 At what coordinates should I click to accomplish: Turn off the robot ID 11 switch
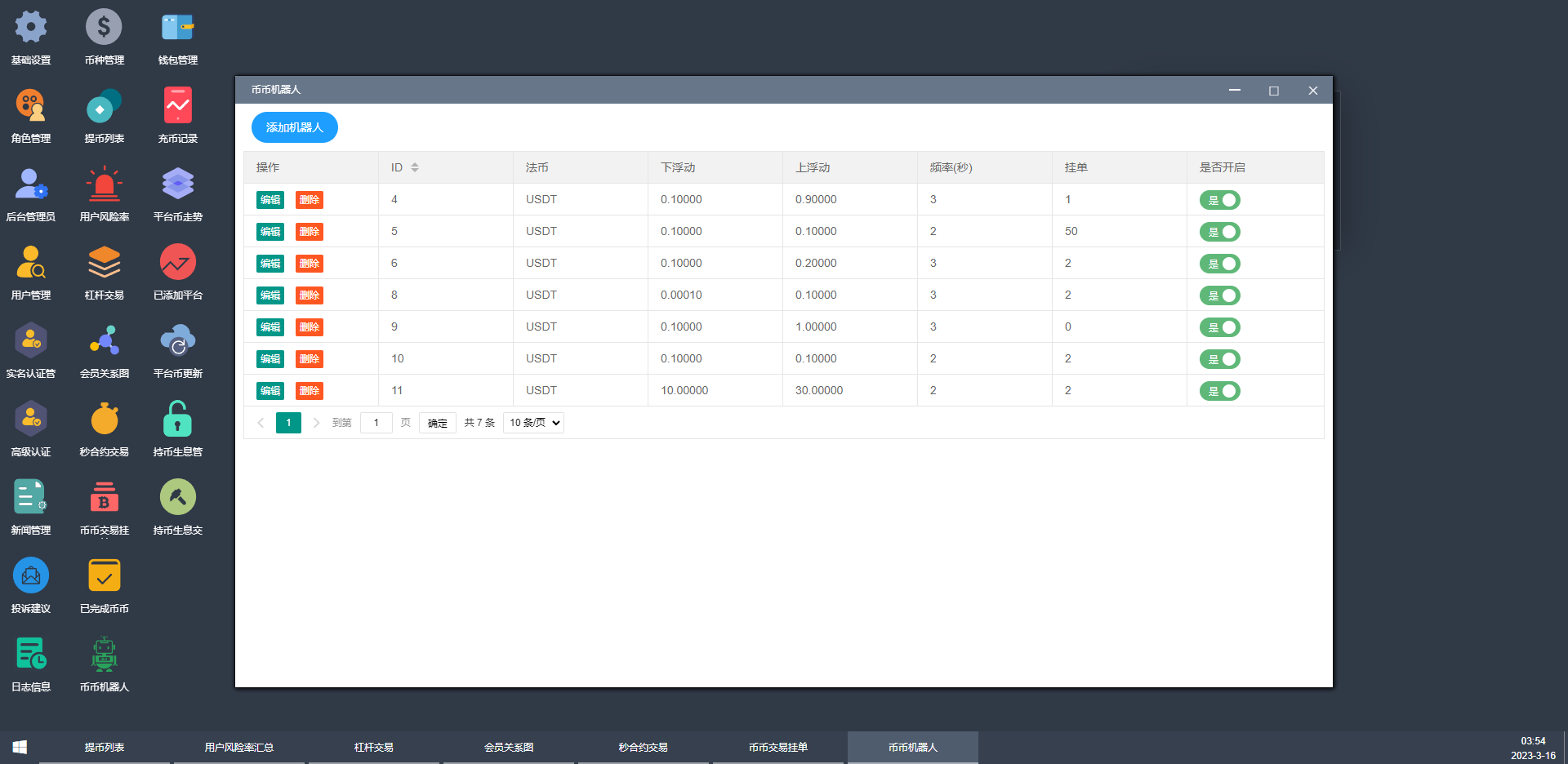pyautogui.click(x=1219, y=391)
